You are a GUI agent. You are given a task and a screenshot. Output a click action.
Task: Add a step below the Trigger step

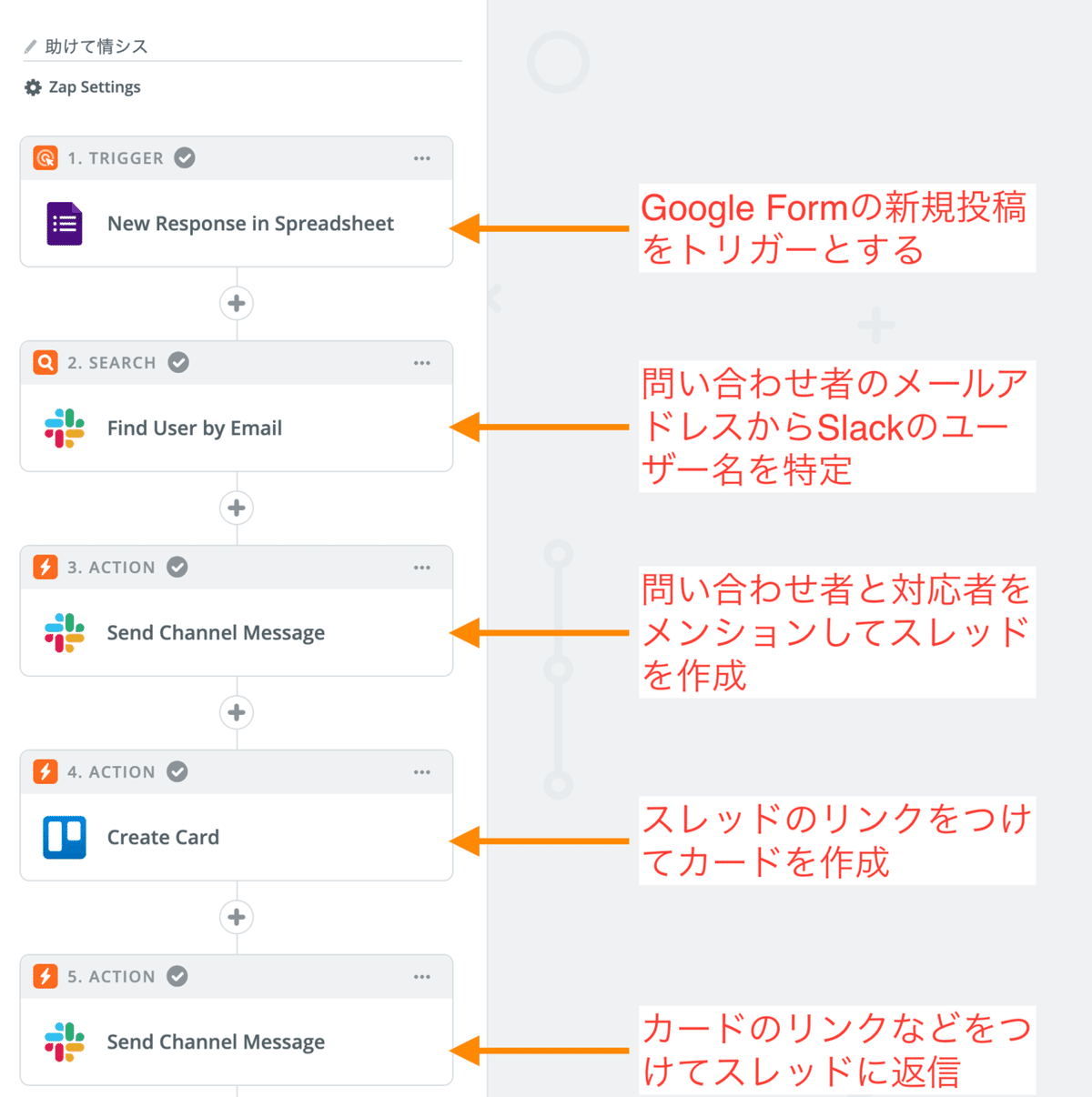tap(237, 303)
